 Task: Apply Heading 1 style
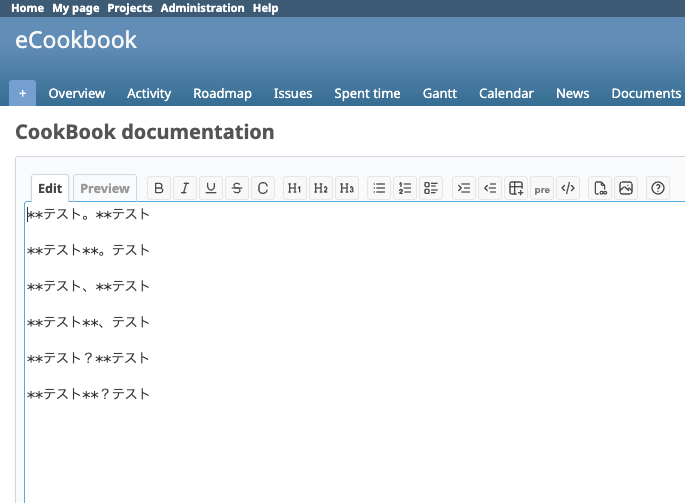[x=295, y=188]
